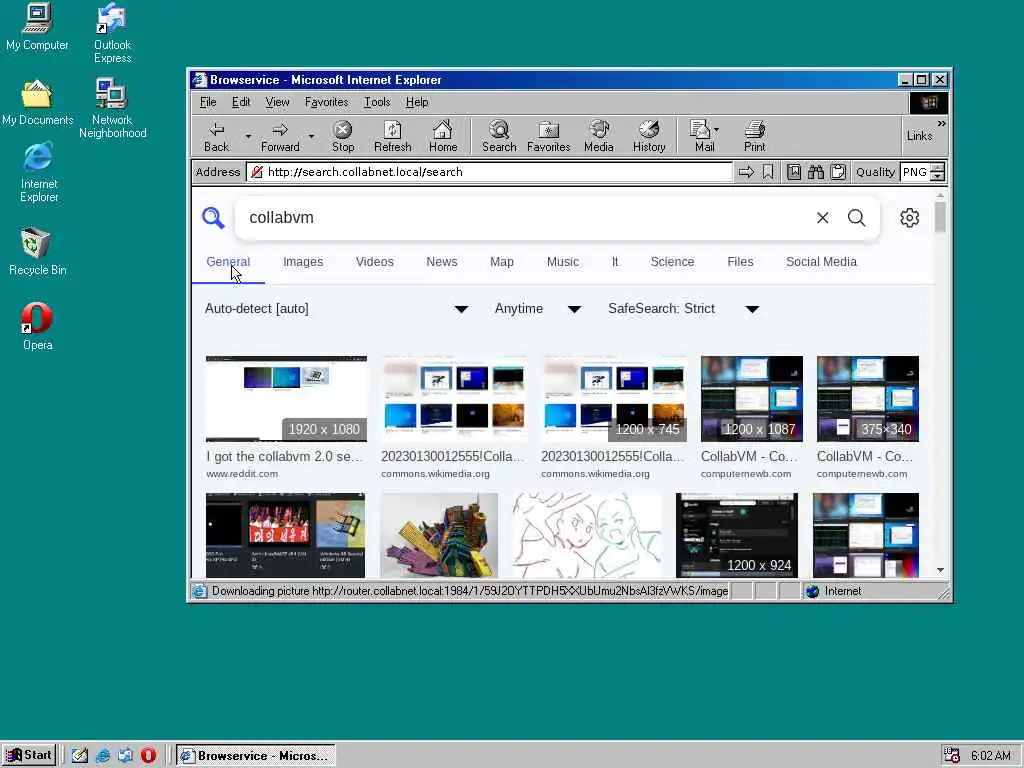
Task: Open the 375×340 CollabVM thumbnail
Action: click(867, 399)
